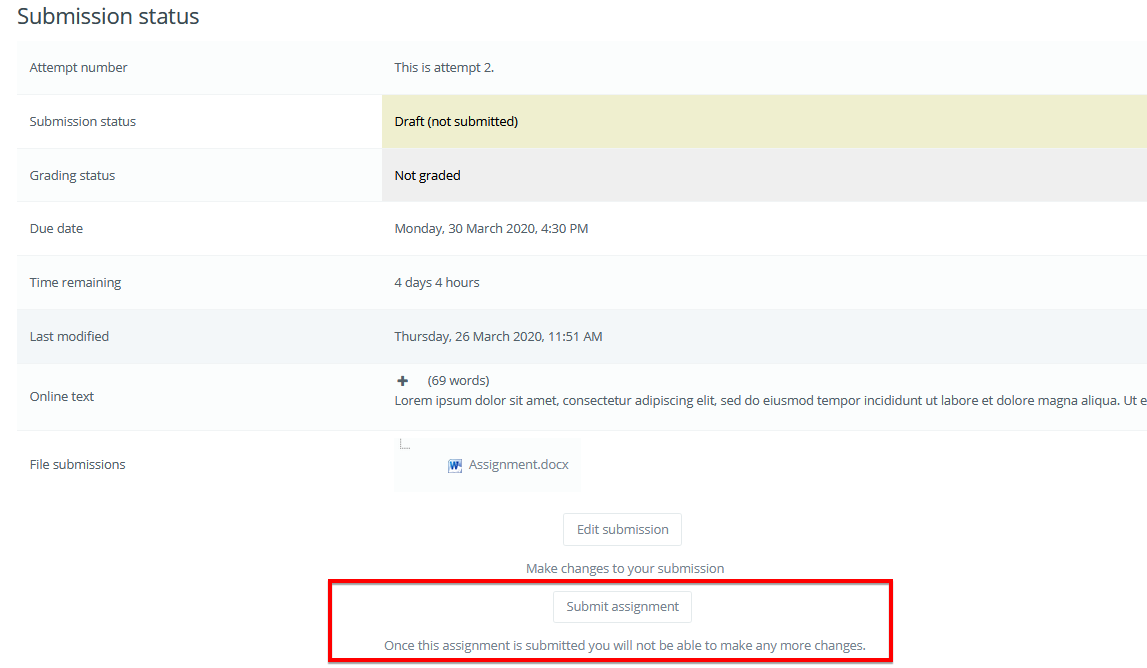This screenshot has height=668, width=1147.
Task: Click the Submission status heading
Action: pyautogui.click(x=108, y=17)
